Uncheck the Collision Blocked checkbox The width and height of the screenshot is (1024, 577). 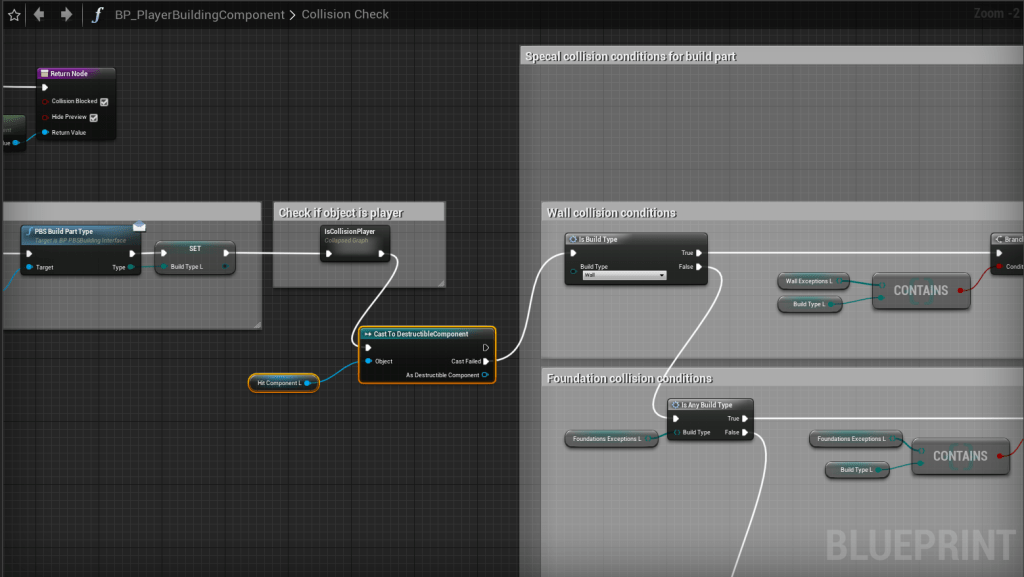click(104, 102)
